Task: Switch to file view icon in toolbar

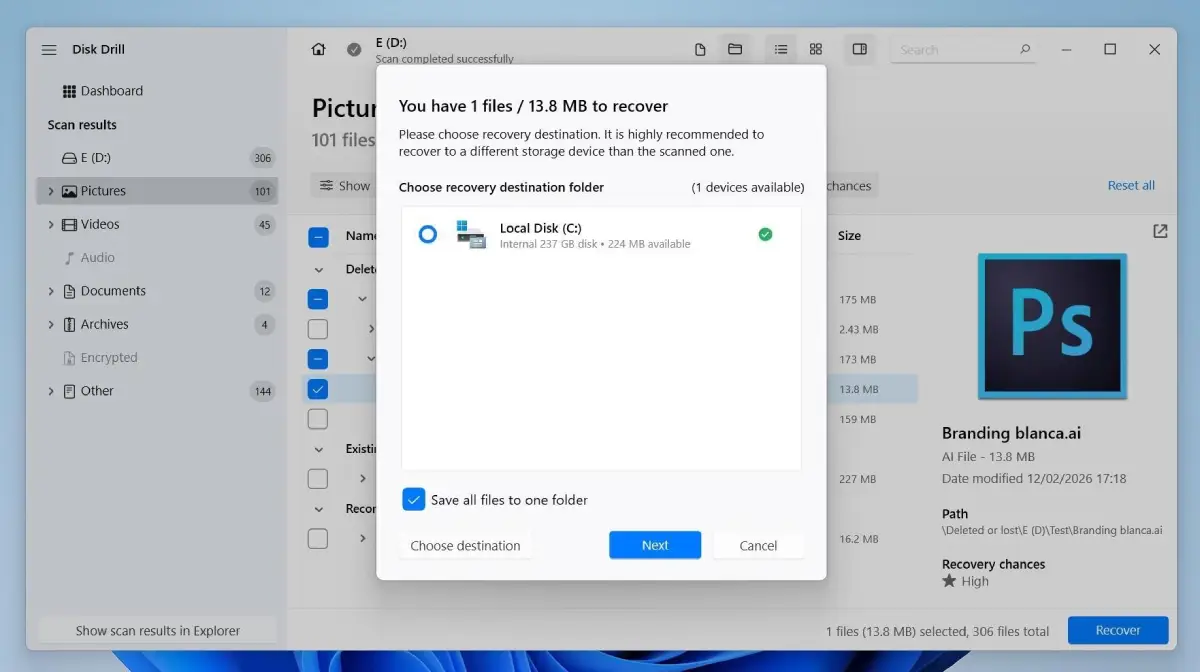Action: [x=700, y=49]
